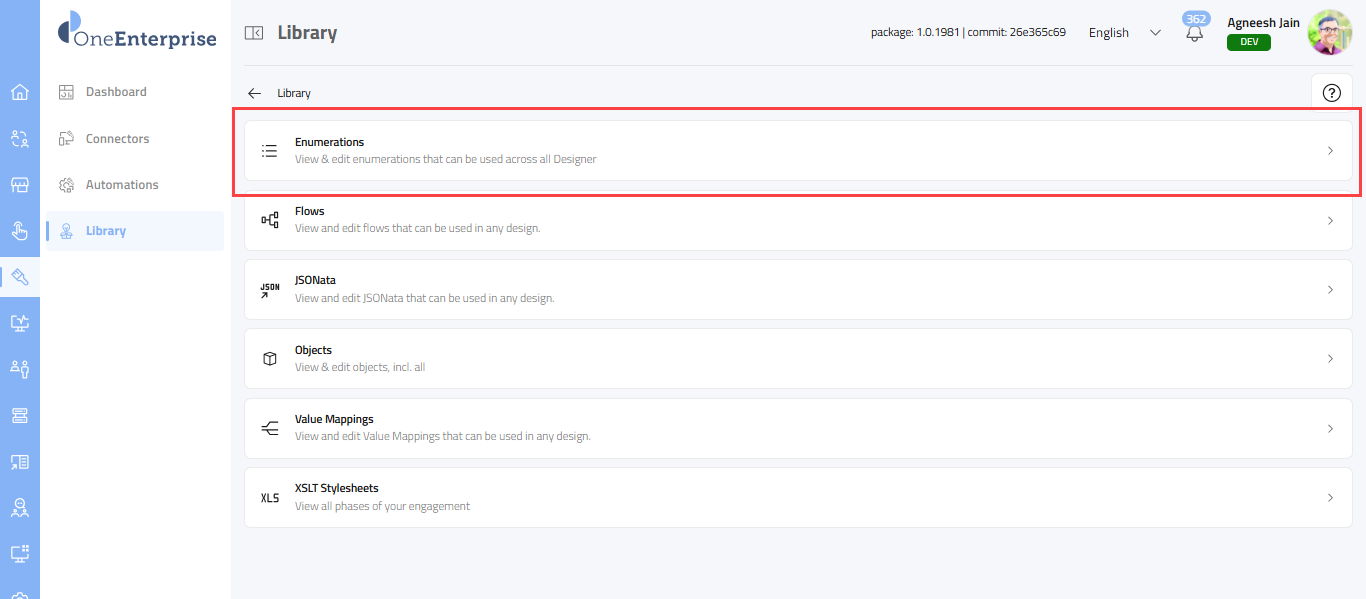Select the touch pointer icon in rail
This screenshot has height=599, width=1366.
(19, 231)
